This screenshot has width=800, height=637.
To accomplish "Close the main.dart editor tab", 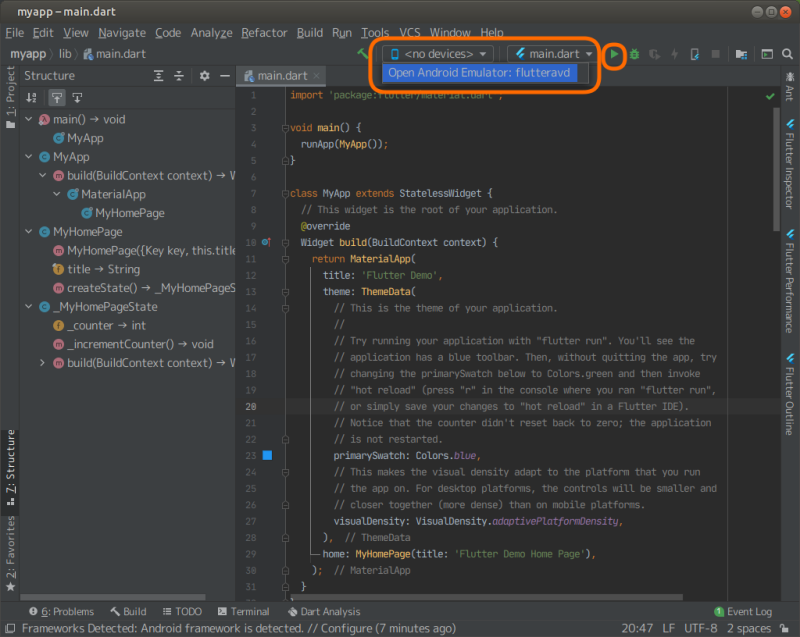I will pos(318,76).
